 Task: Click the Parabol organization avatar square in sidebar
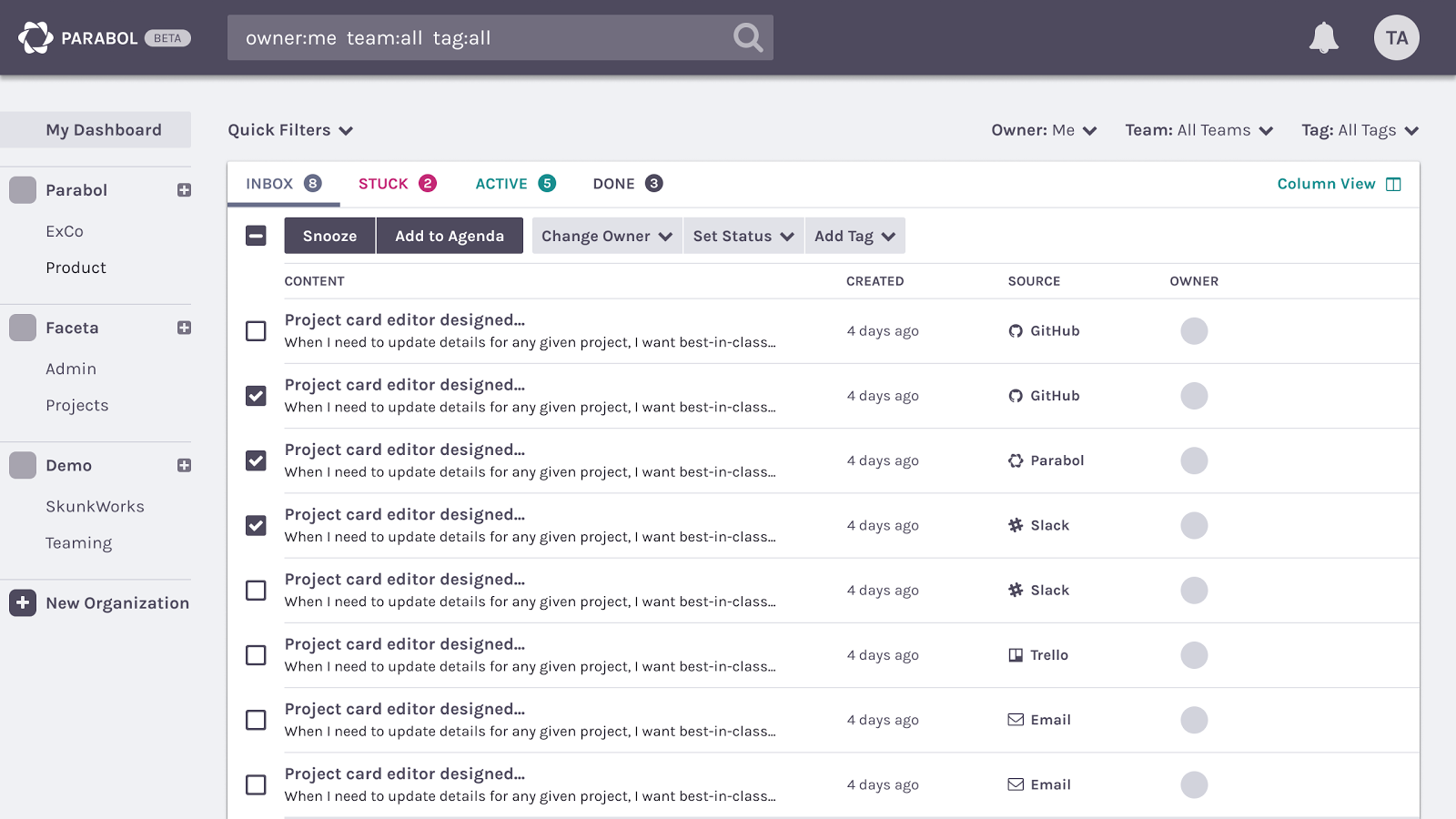[23, 190]
